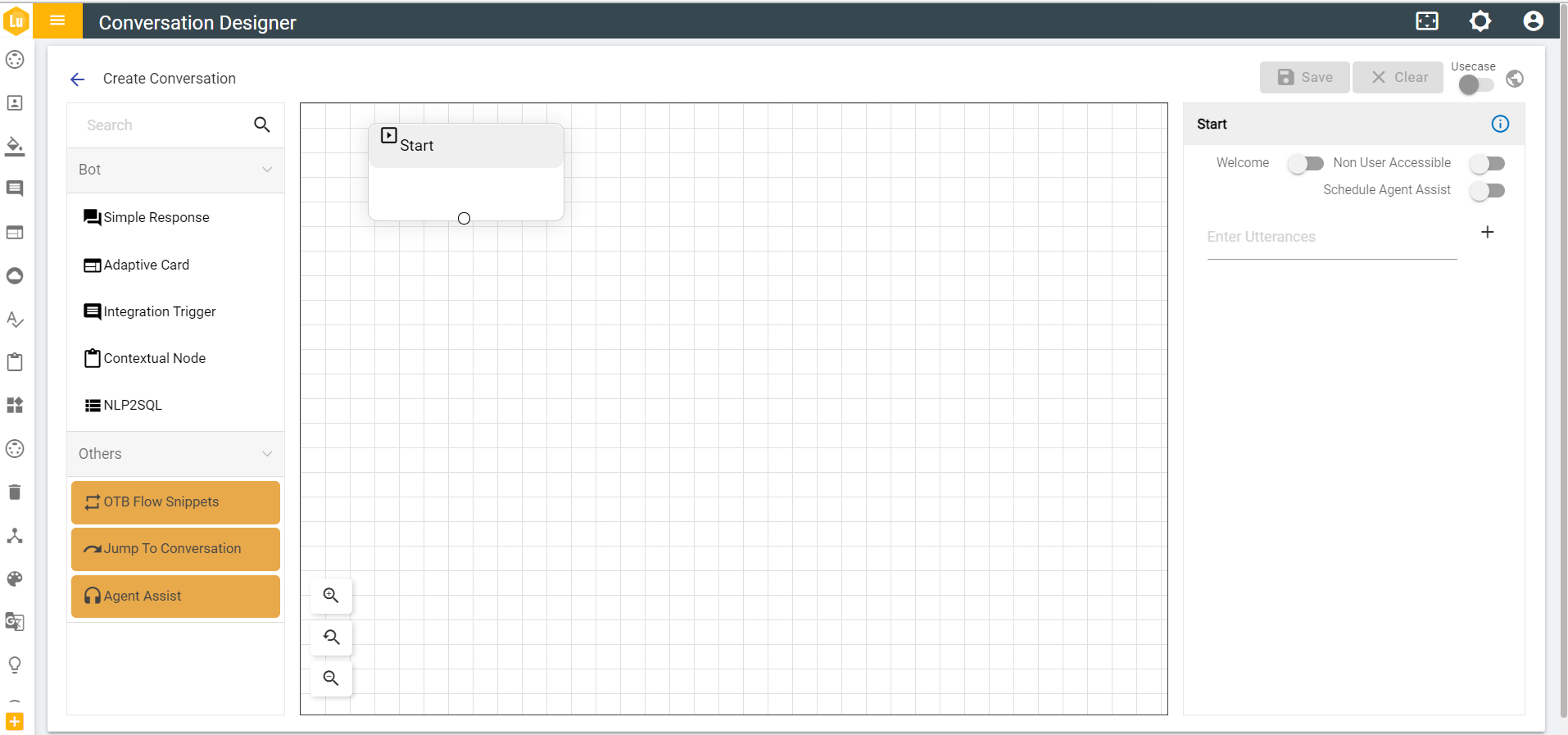Open the hamburger menu
Viewport: 1568px width, 735px height.
(57, 20)
